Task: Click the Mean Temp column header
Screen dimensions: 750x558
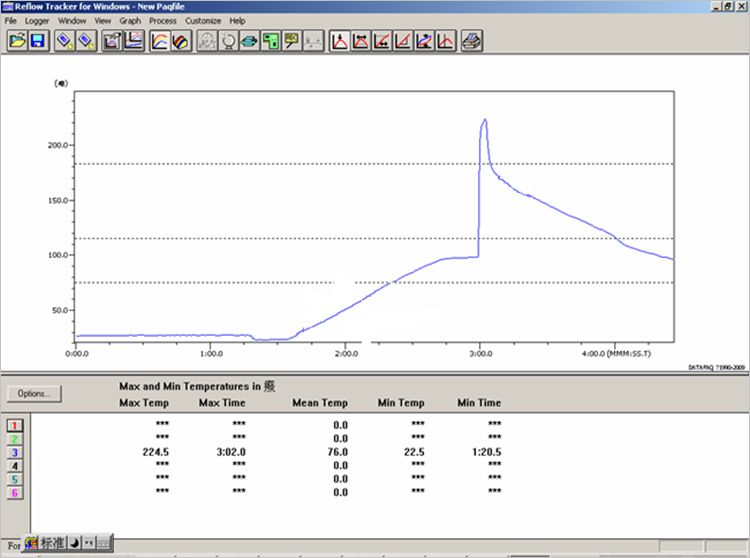Action: coord(320,403)
